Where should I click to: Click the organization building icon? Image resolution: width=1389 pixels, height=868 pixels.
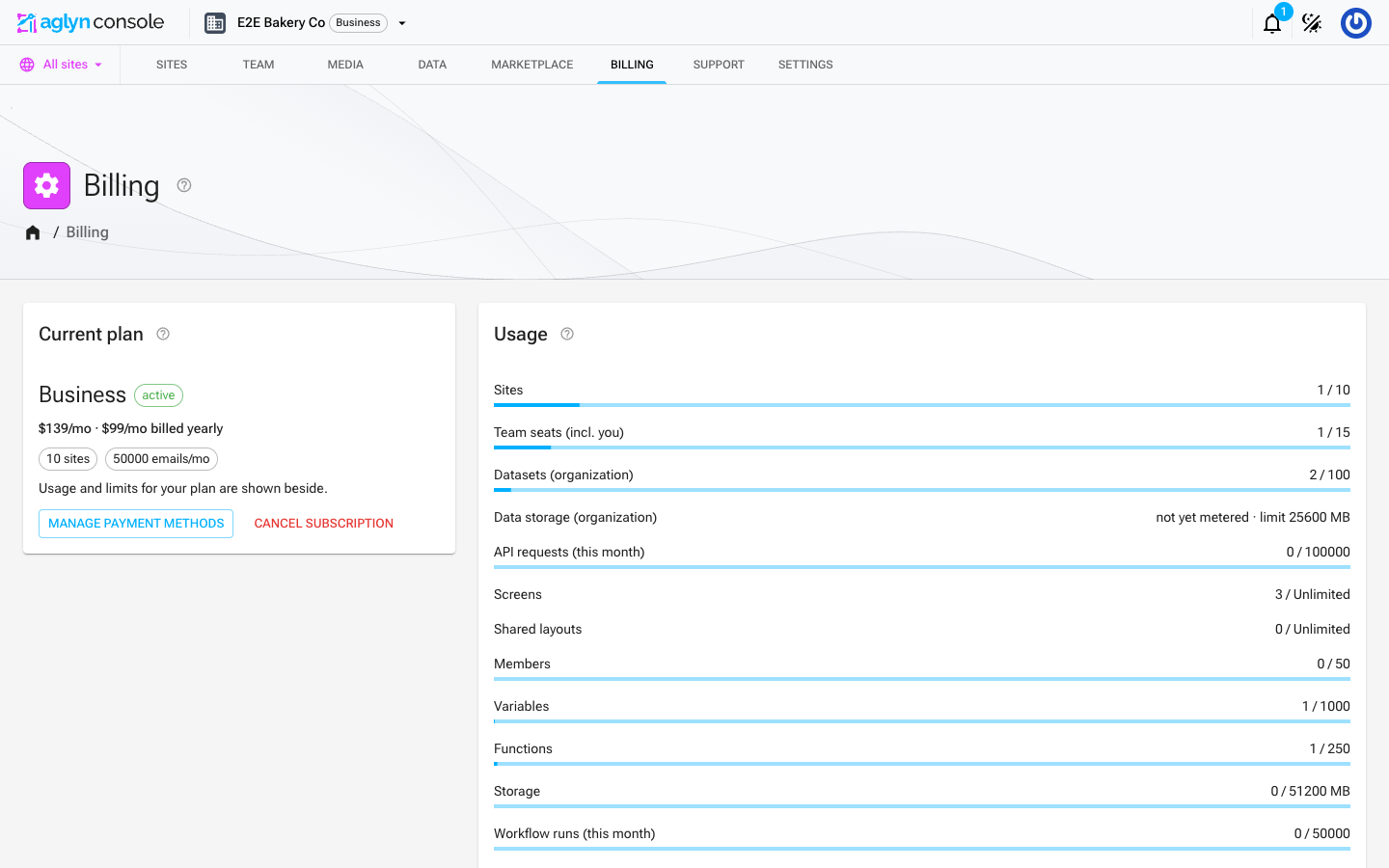[x=215, y=23]
